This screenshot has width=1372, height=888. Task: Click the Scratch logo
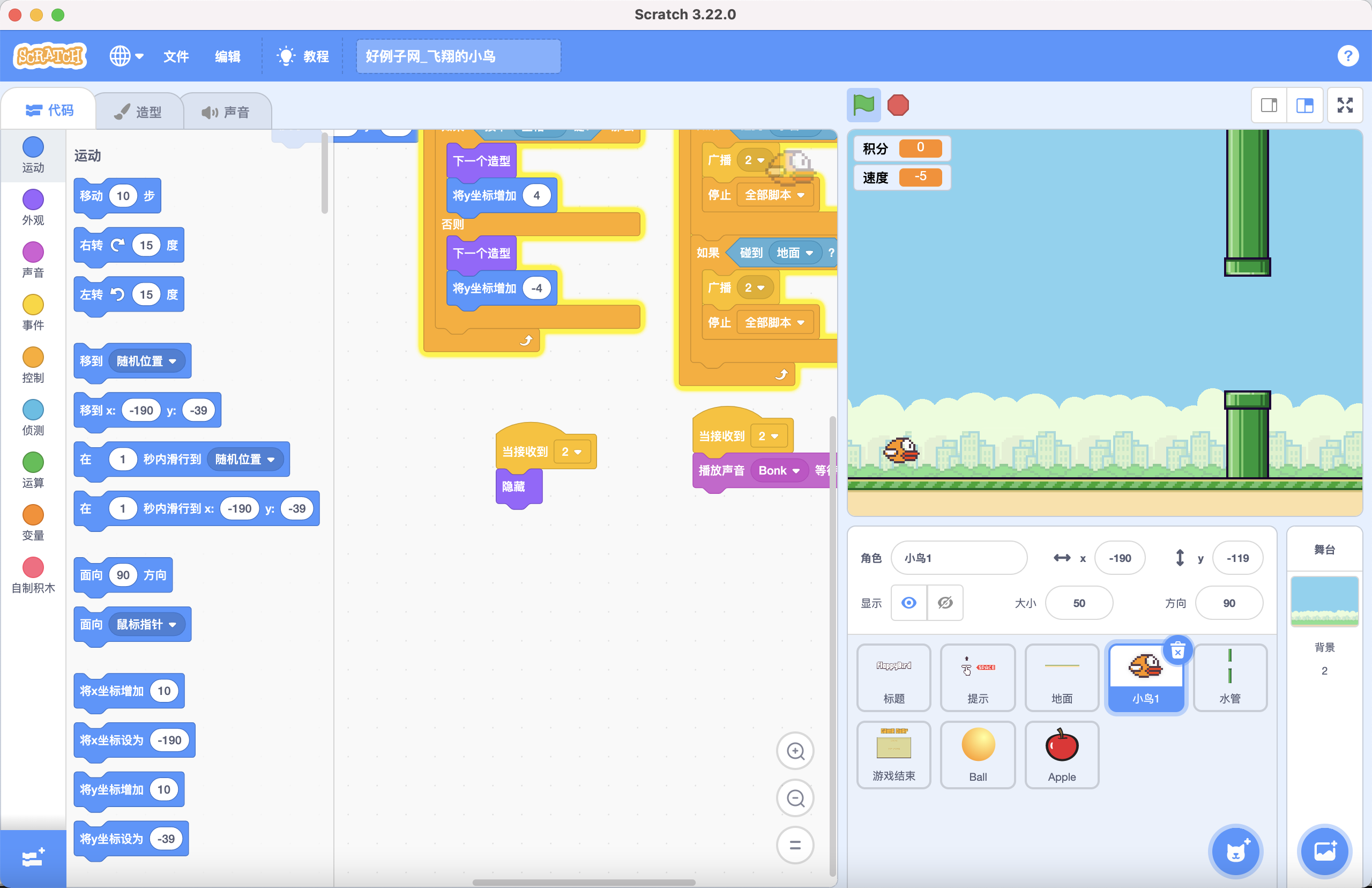tap(50, 56)
